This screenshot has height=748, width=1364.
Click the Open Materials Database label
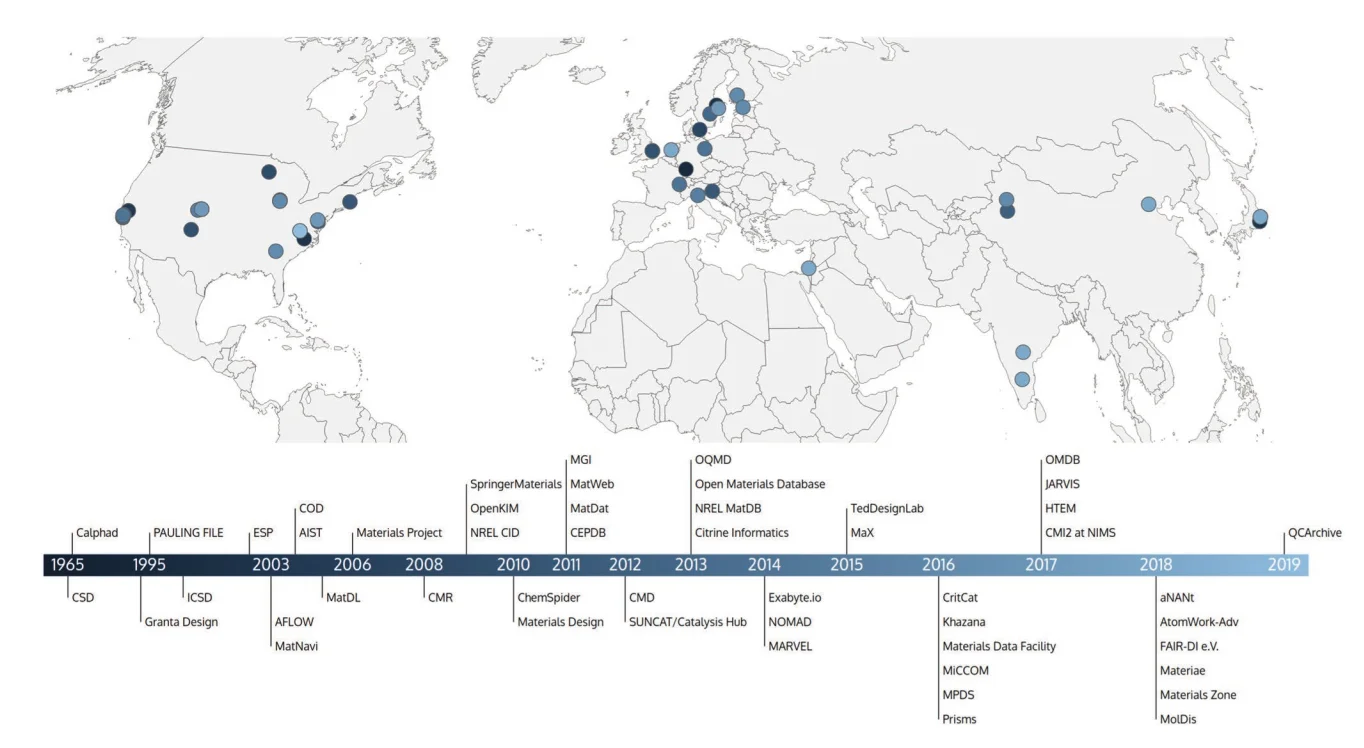pos(760,484)
